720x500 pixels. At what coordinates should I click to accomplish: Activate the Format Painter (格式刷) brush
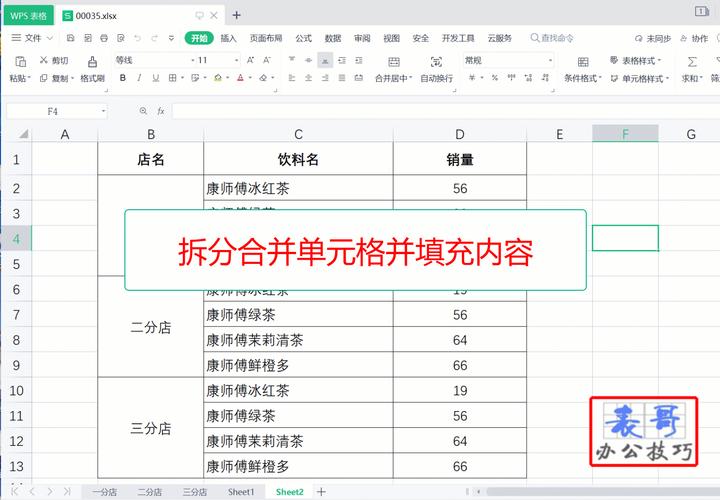92,62
